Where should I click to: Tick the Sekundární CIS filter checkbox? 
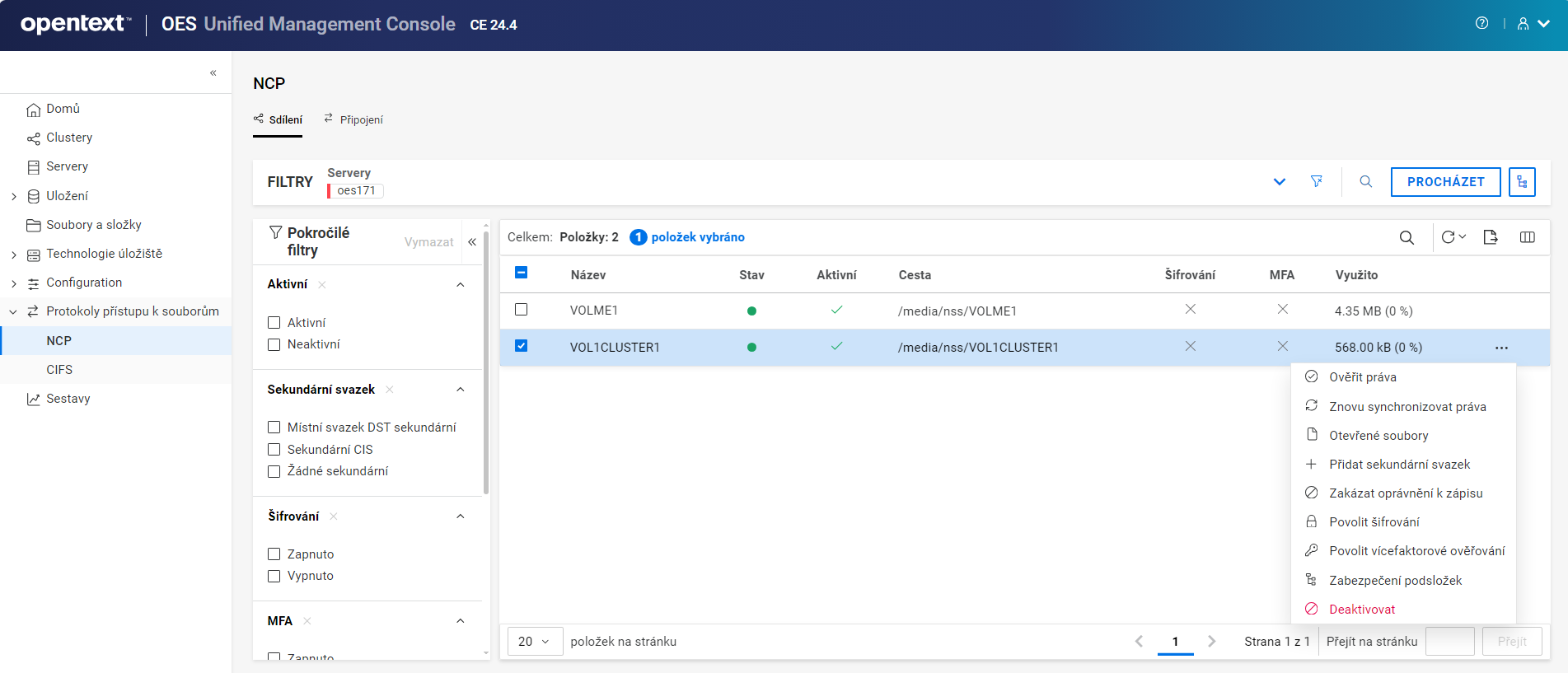[x=274, y=450]
